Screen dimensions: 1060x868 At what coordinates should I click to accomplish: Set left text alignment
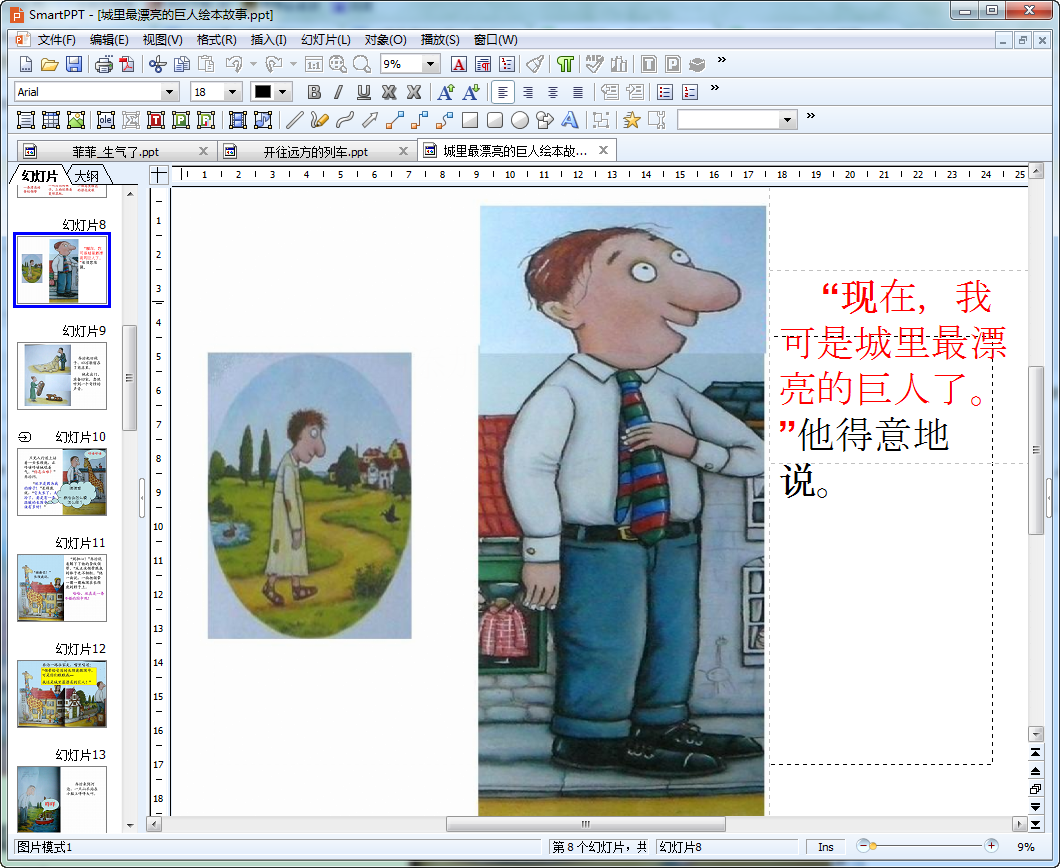(502, 92)
